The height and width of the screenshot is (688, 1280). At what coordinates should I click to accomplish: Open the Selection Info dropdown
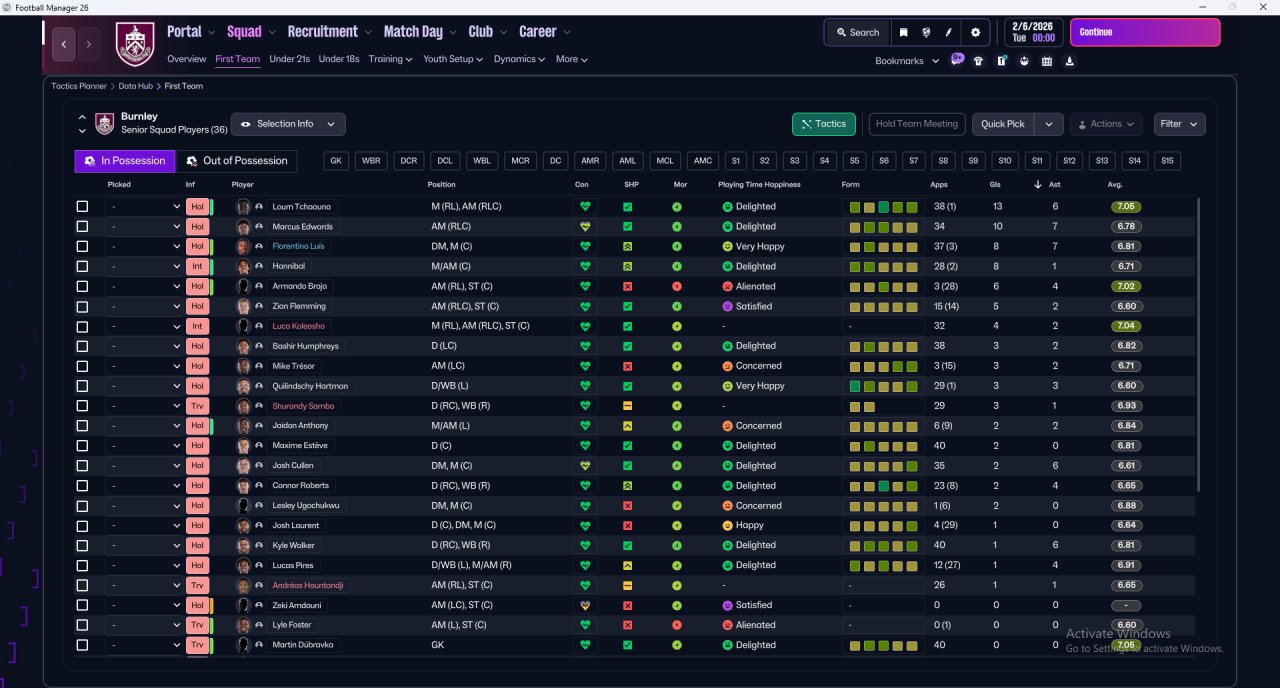[x=288, y=124]
